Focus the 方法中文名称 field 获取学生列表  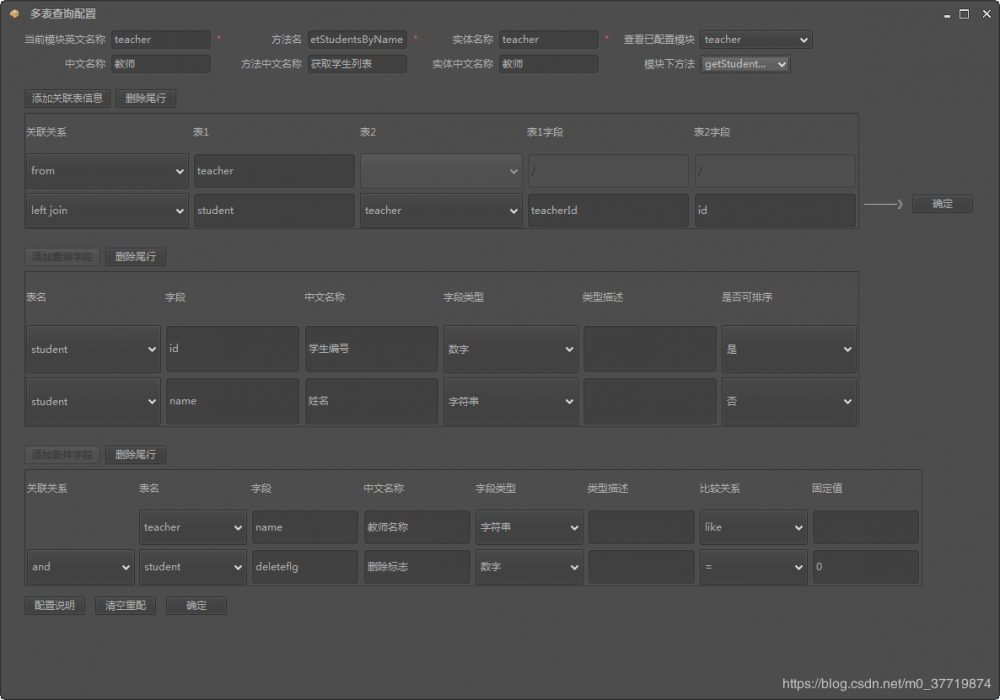357,64
